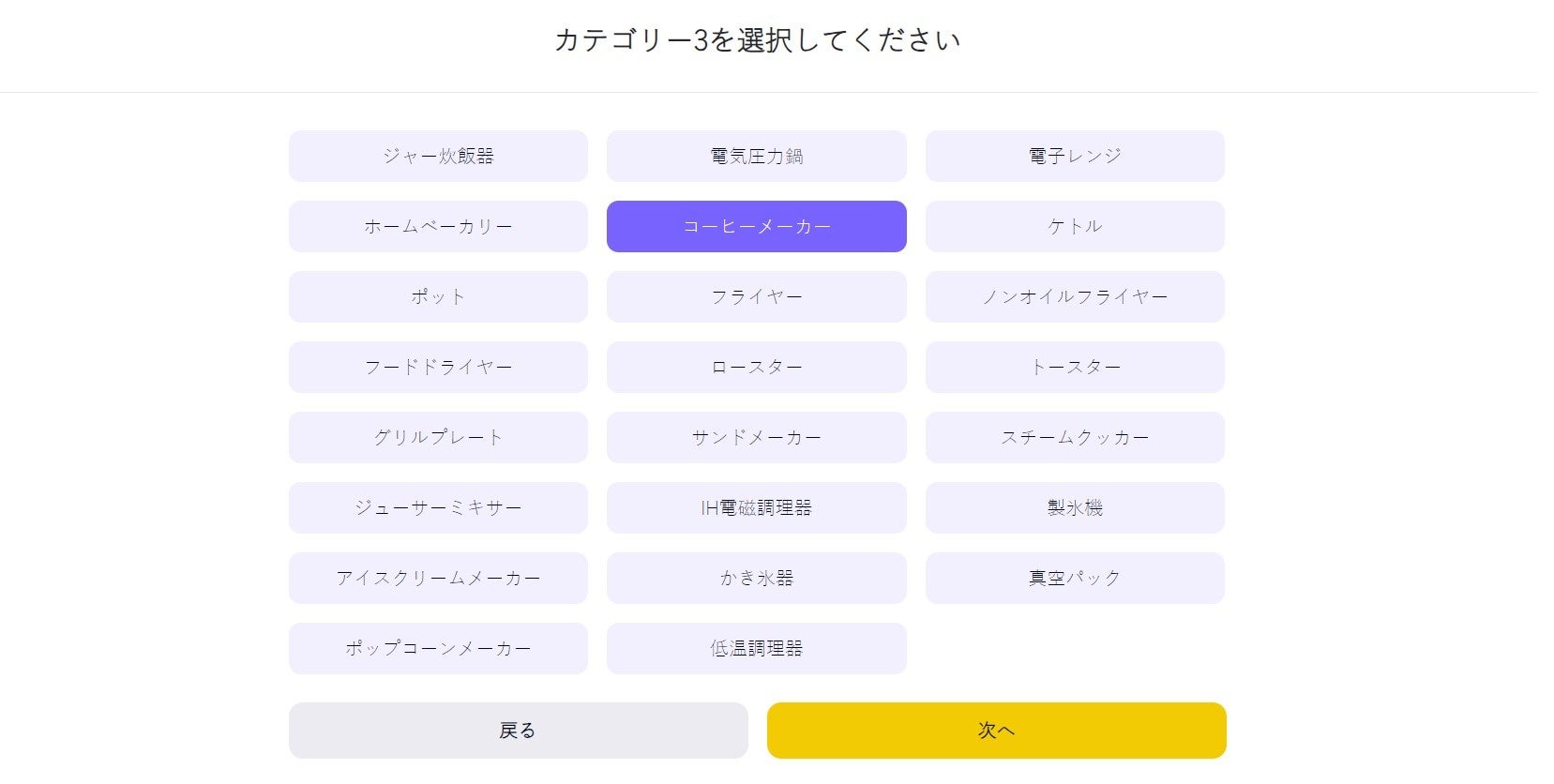Choose the サンドメーカー button
This screenshot has width=1554, height=784.
click(x=756, y=437)
